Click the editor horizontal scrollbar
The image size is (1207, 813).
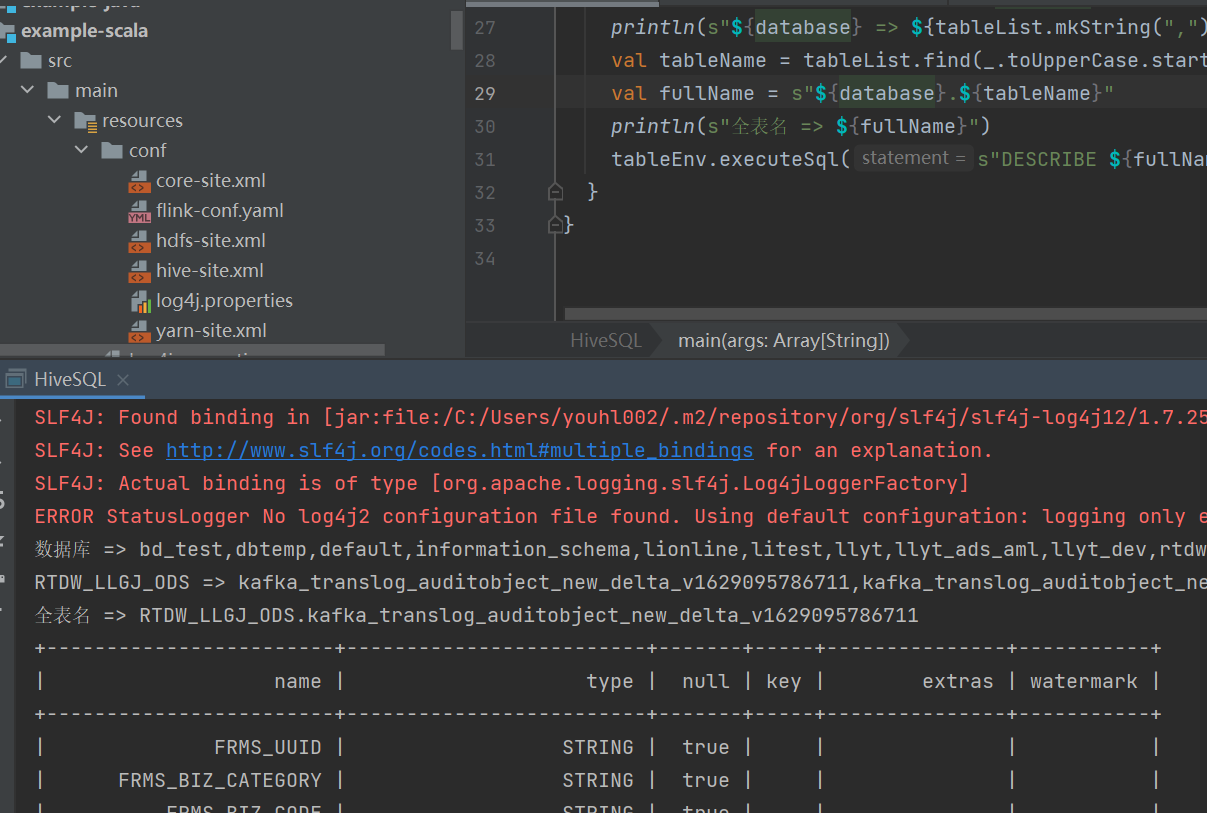tap(885, 314)
